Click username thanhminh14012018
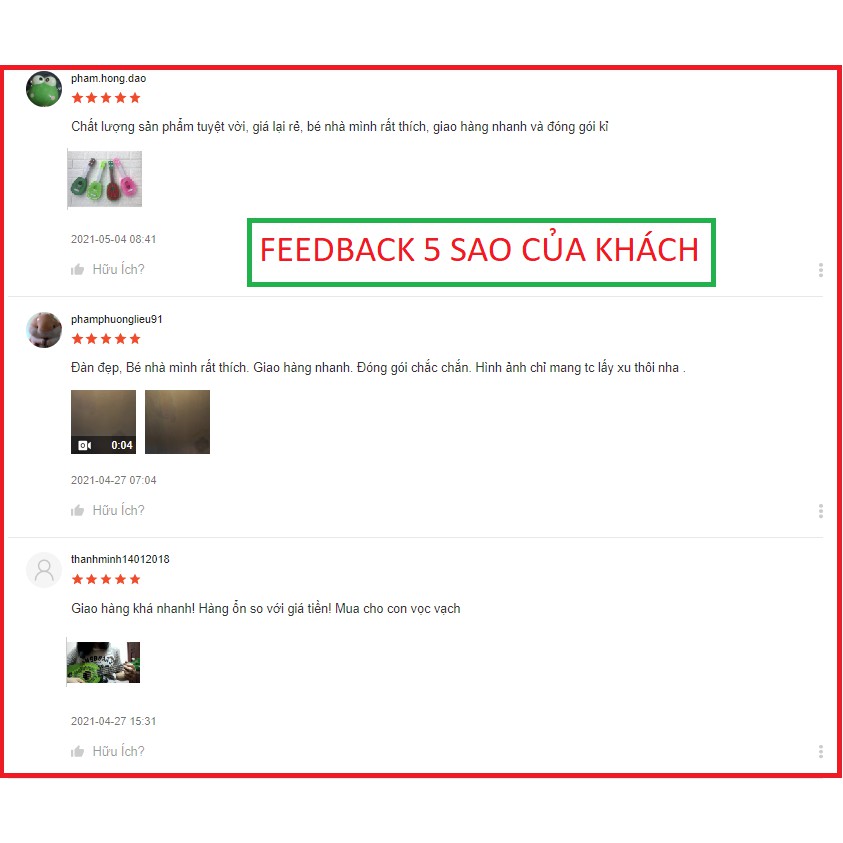The image size is (843, 843). tap(120, 559)
